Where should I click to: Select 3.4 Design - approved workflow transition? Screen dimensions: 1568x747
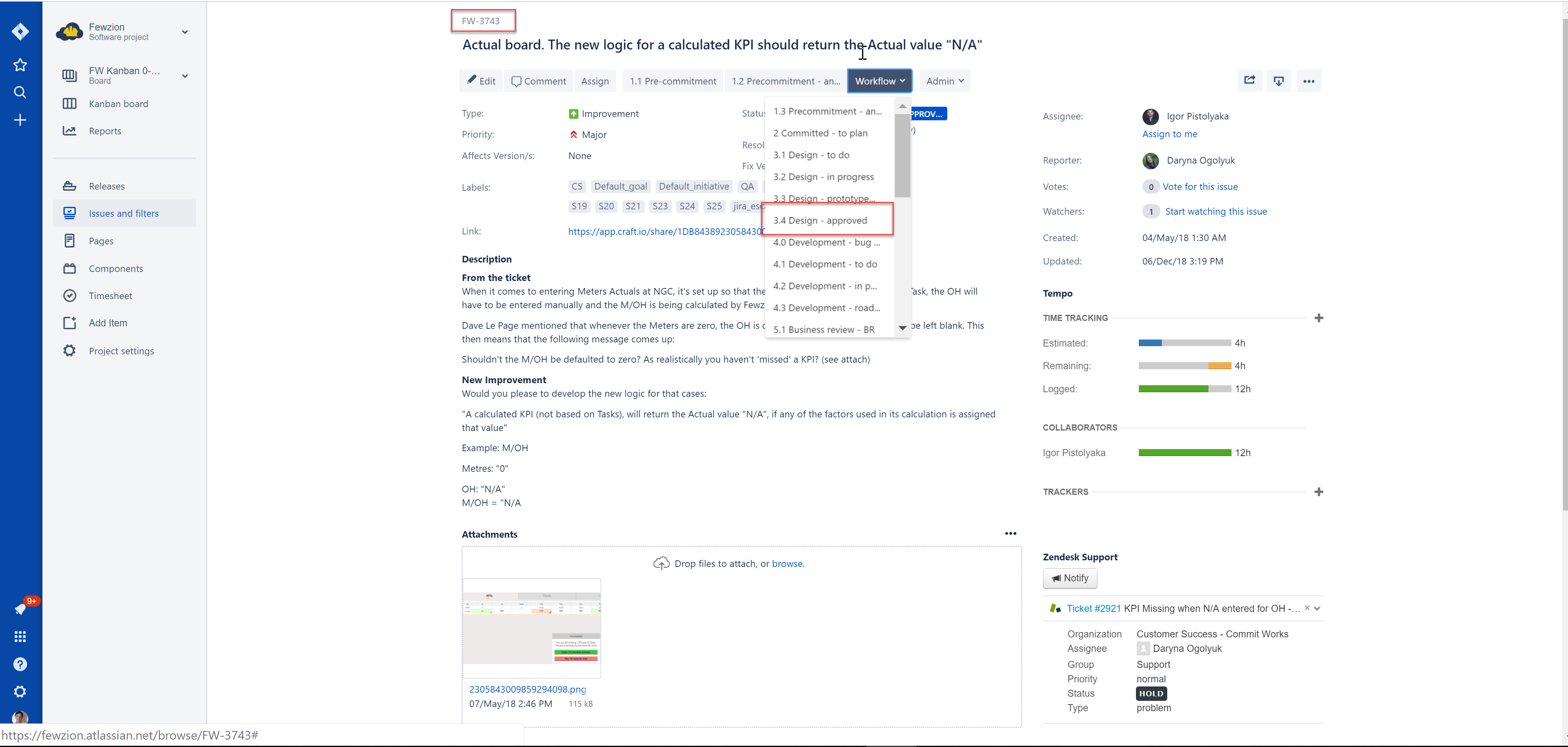820,220
